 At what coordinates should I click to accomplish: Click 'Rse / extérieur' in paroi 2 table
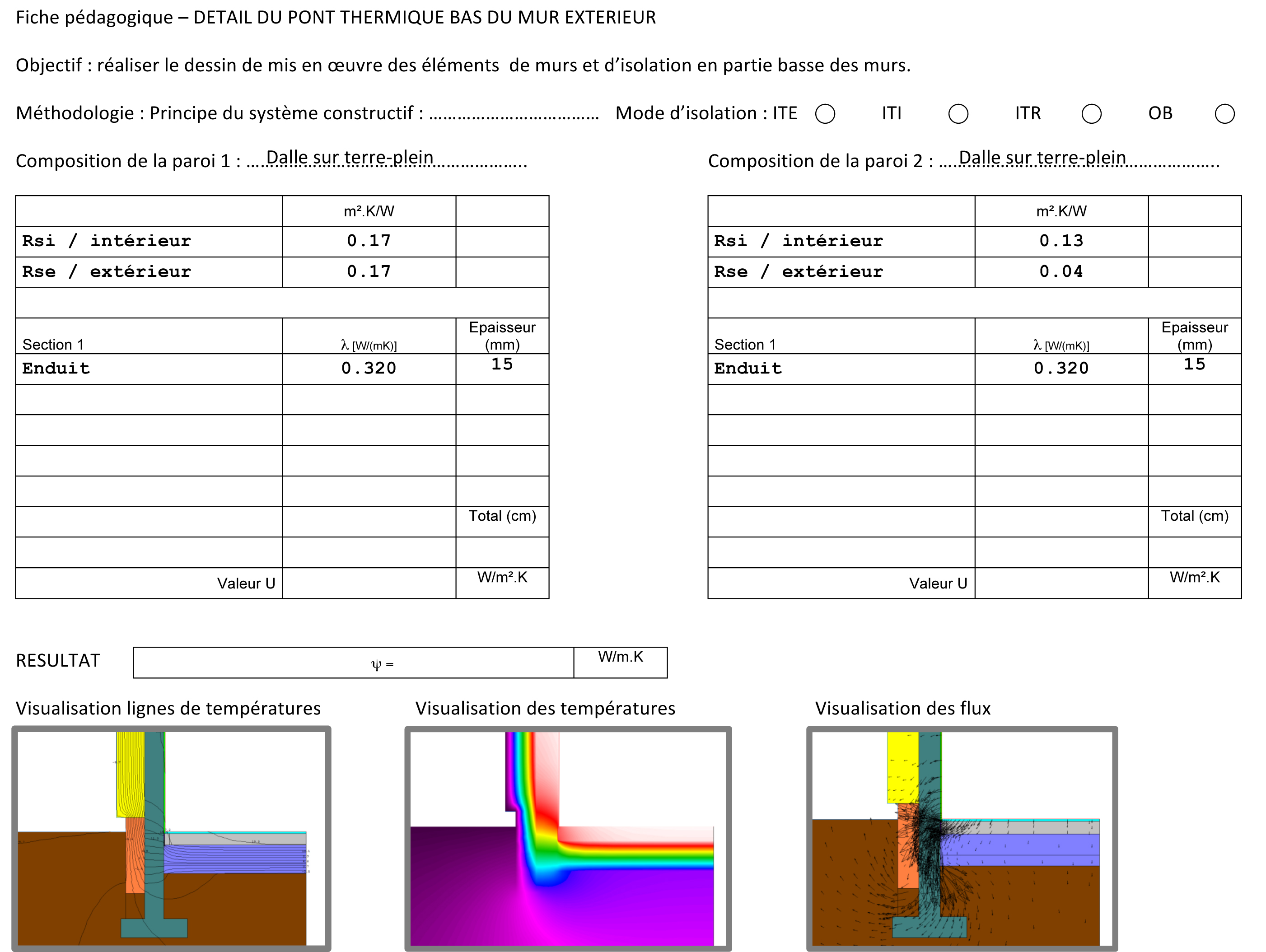[x=799, y=272]
